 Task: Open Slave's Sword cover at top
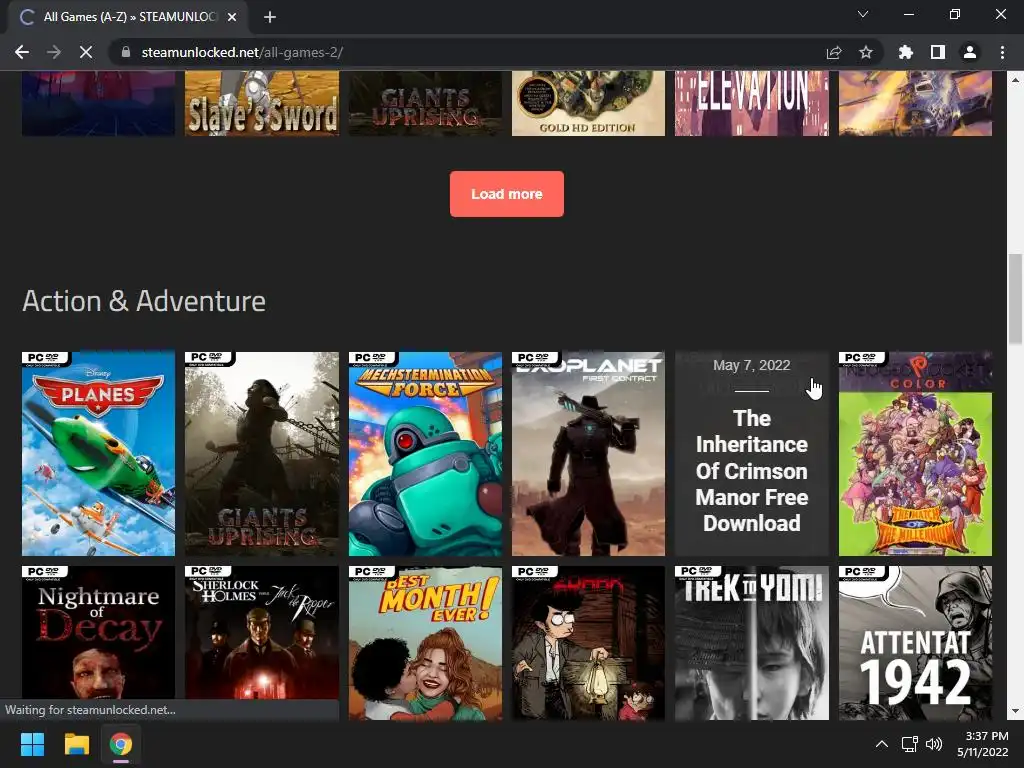[262, 104]
